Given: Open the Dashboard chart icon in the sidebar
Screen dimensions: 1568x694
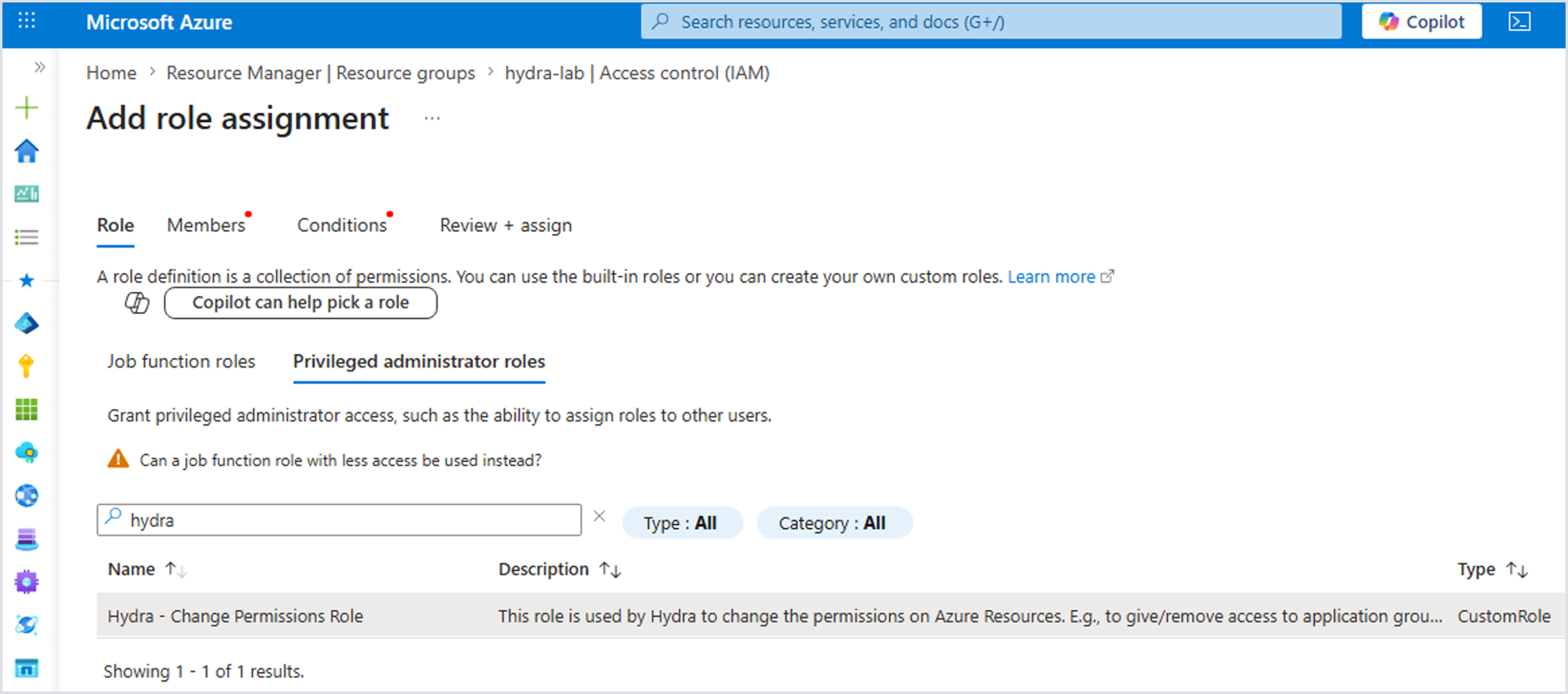Looking at the screenshot, I should pyautogui.click(x=27, y=194).
